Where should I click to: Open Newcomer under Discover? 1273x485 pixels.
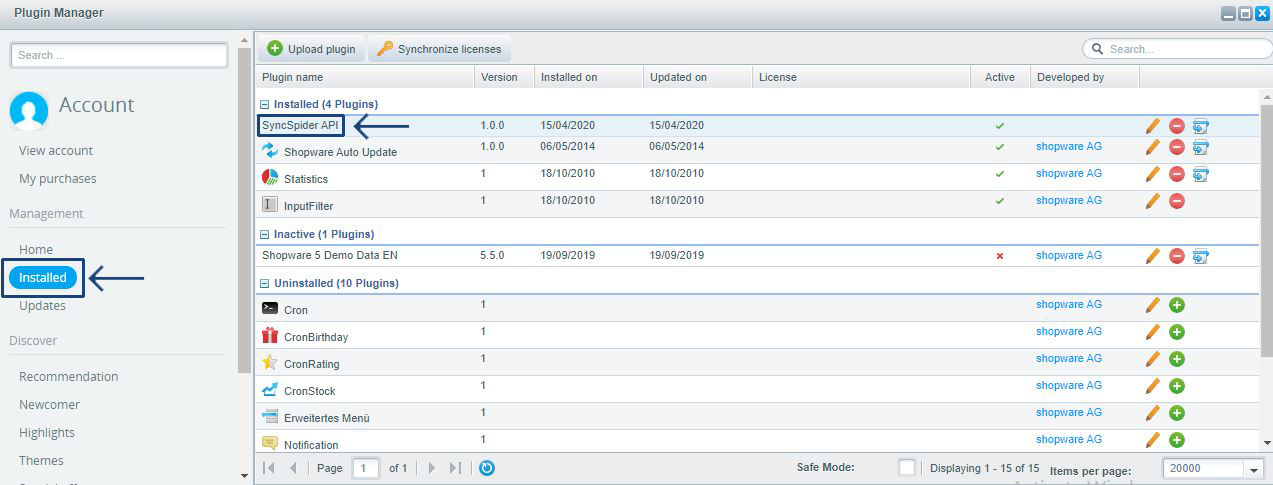tap(49, 405)
